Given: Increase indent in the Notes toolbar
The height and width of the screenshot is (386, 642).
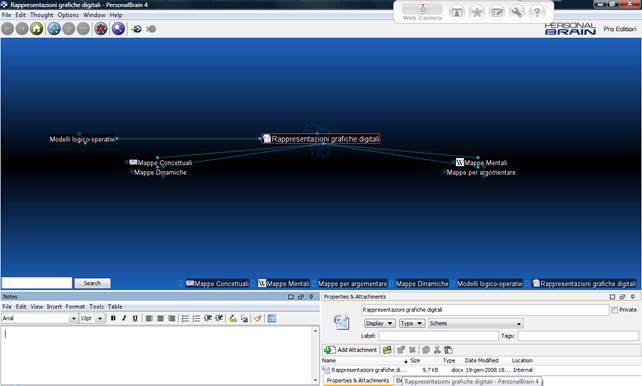Looking at the screenshot, I should click(x=219, y=318).
